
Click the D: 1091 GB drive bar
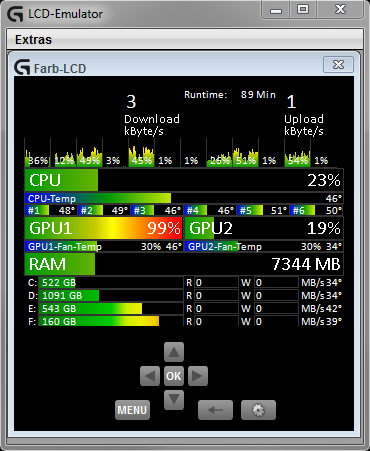(111, 296)
